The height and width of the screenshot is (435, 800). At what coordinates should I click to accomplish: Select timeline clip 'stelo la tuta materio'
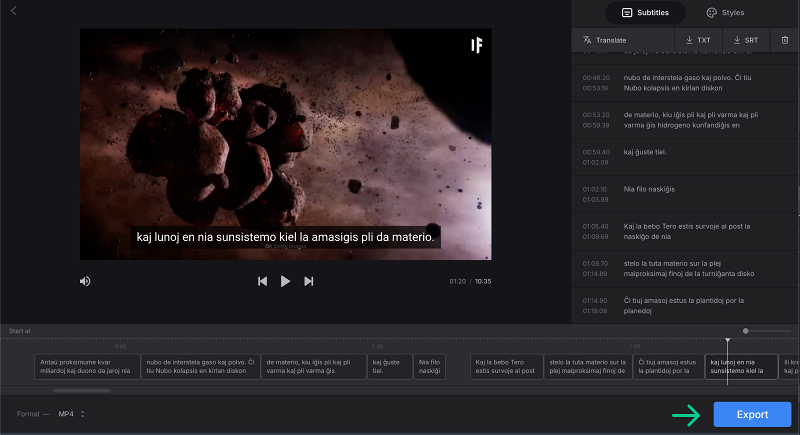point(588,367)
